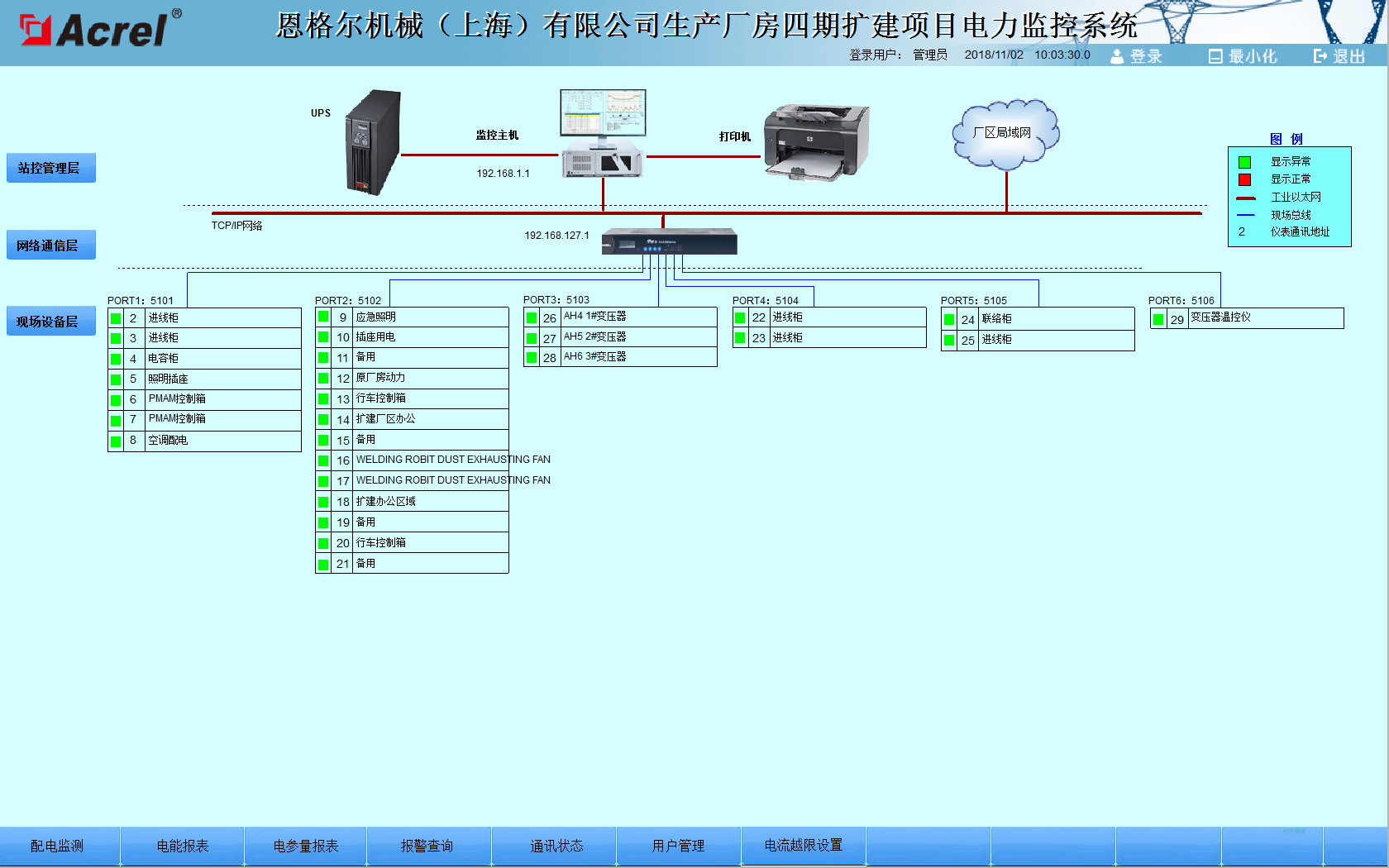Click the UPS tower device icon
Screen dimensions: 1389x868
[373, 142]
